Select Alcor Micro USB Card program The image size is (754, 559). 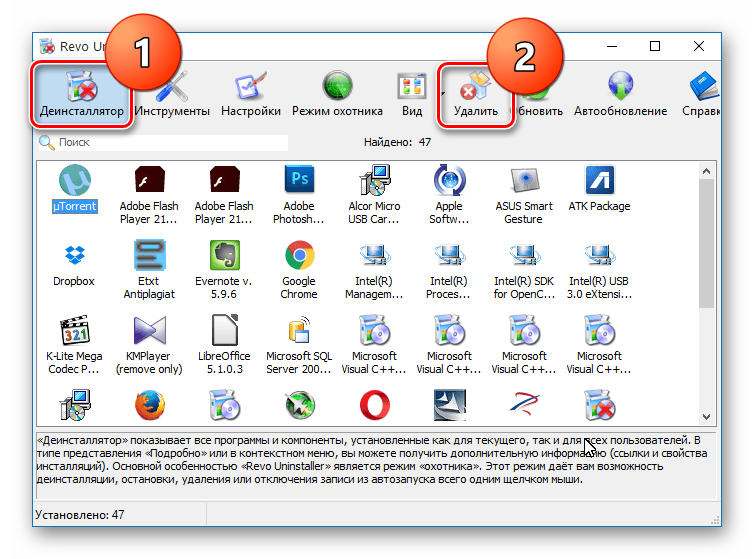pos(374,195)
